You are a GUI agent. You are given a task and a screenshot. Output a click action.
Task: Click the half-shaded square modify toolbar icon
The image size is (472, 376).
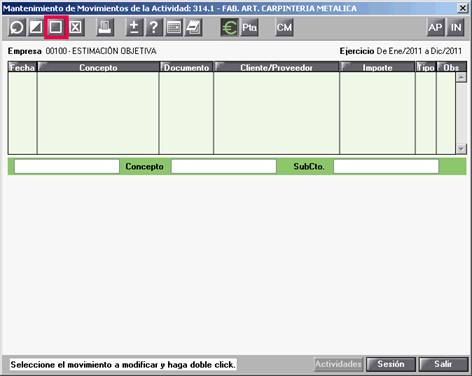[x=36, y=27]
